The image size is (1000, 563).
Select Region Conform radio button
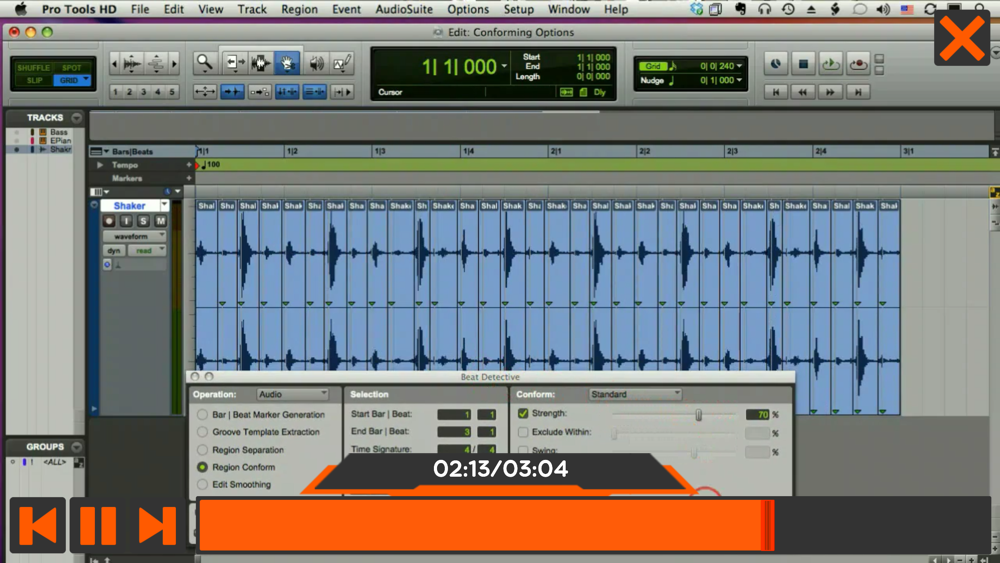click(x=202, y=467)
